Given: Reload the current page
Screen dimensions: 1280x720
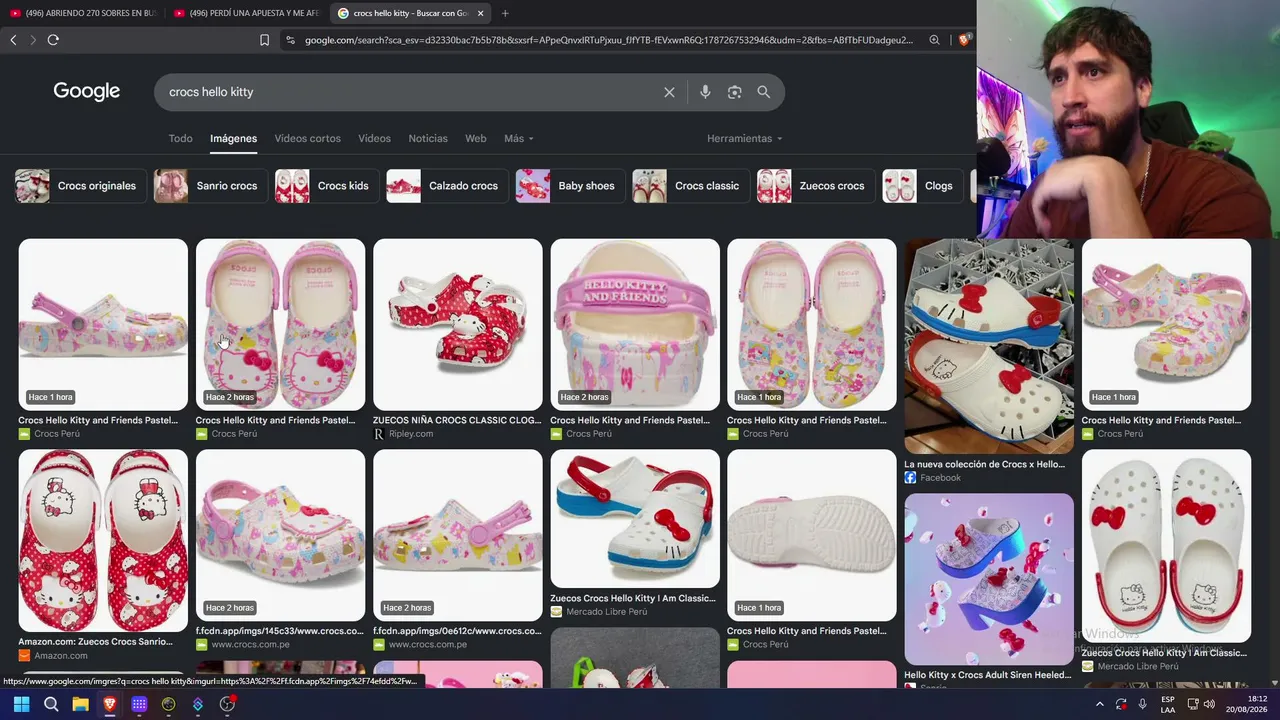Looking at the screenshot, I should [53, 40].
